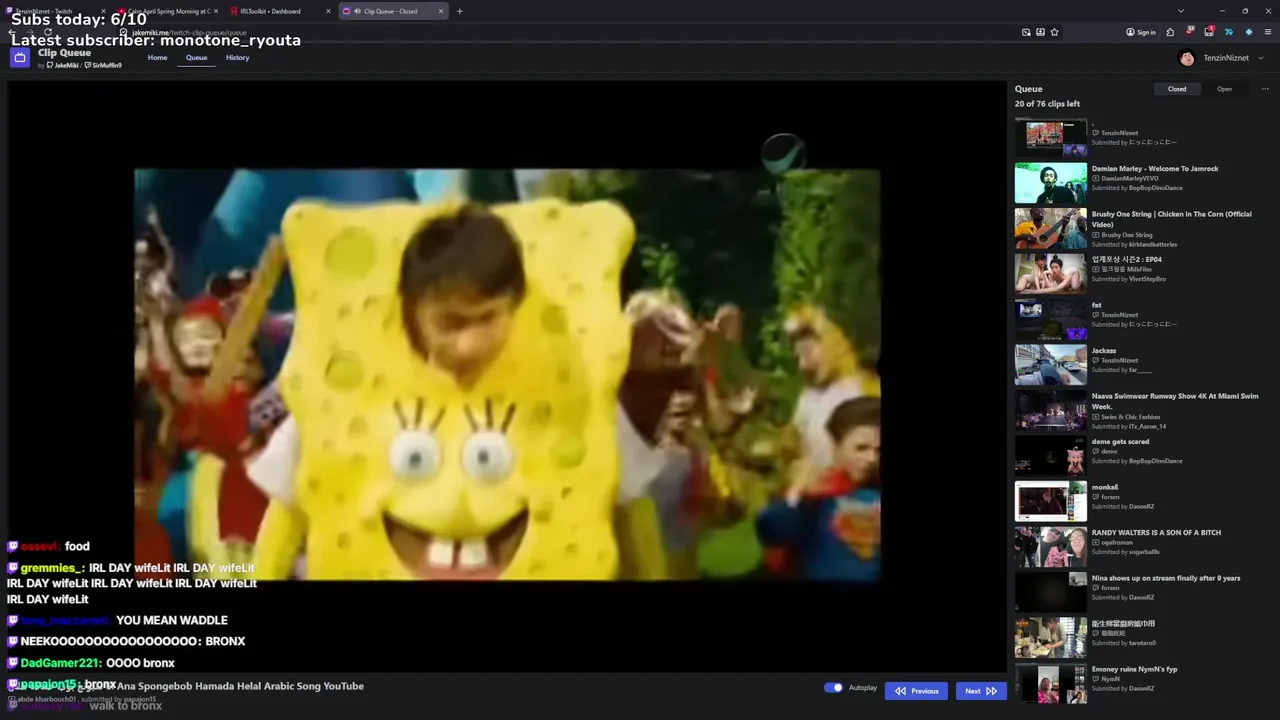
Task: Bookmark this page with the star icon
Action: click(x=1054, y=32)
